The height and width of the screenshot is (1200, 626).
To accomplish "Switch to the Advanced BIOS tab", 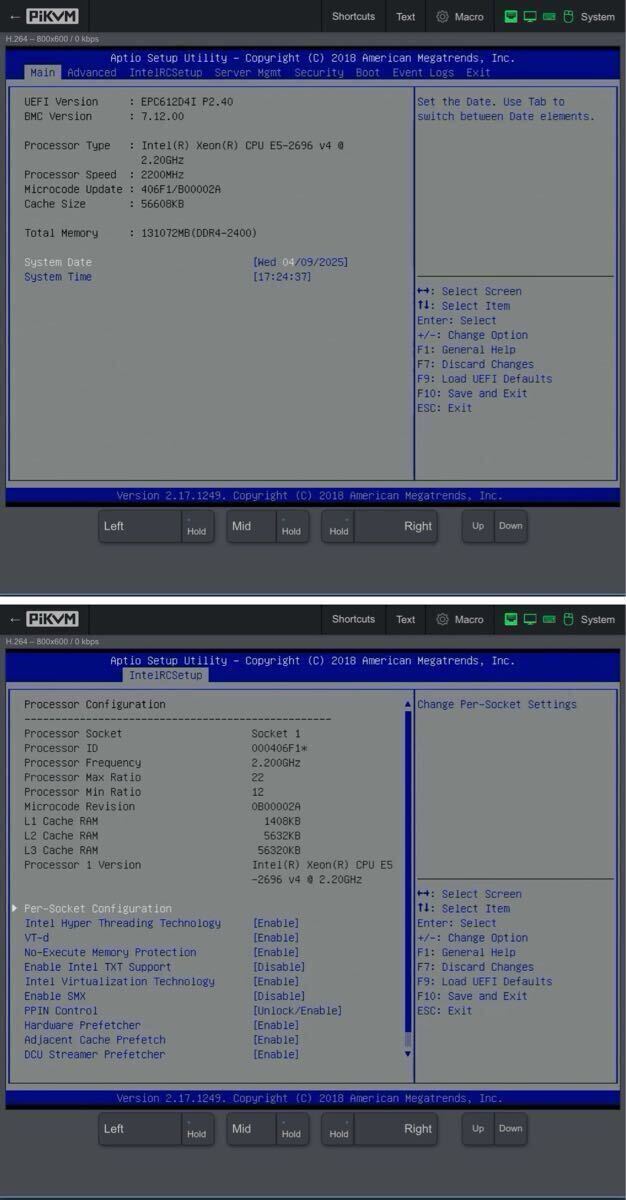I will coord(92,72).
